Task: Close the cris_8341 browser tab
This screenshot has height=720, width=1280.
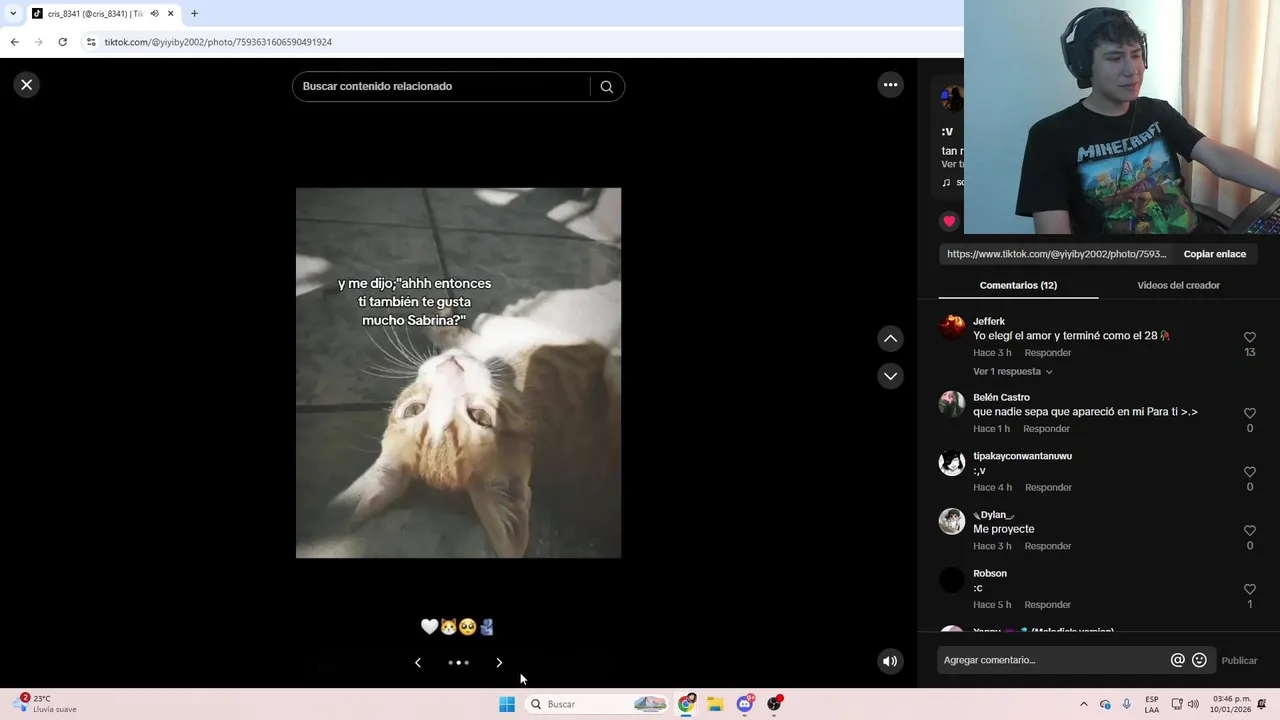Action: point(170,14)
